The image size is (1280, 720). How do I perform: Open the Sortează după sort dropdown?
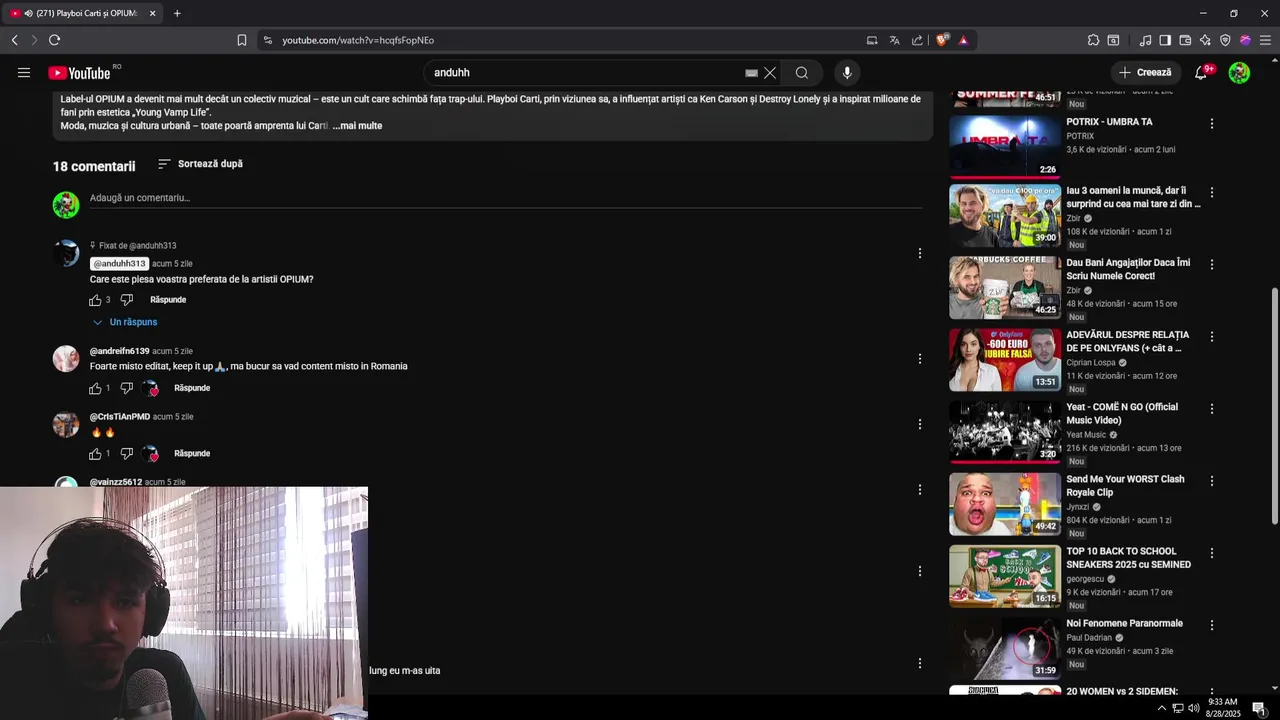pyautogui.click(x=200, y=164)
